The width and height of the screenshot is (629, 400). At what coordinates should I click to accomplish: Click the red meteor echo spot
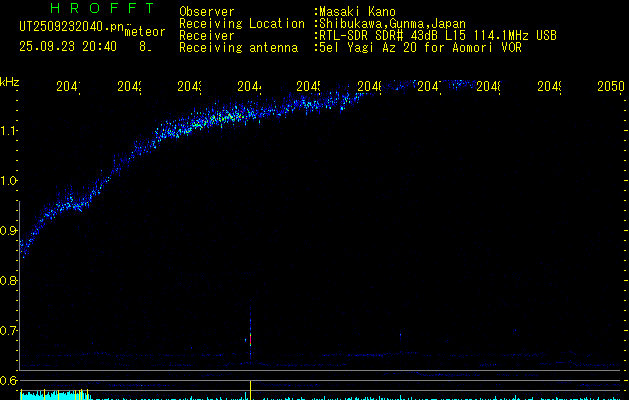pyautogui.click(x=250, y=340)
